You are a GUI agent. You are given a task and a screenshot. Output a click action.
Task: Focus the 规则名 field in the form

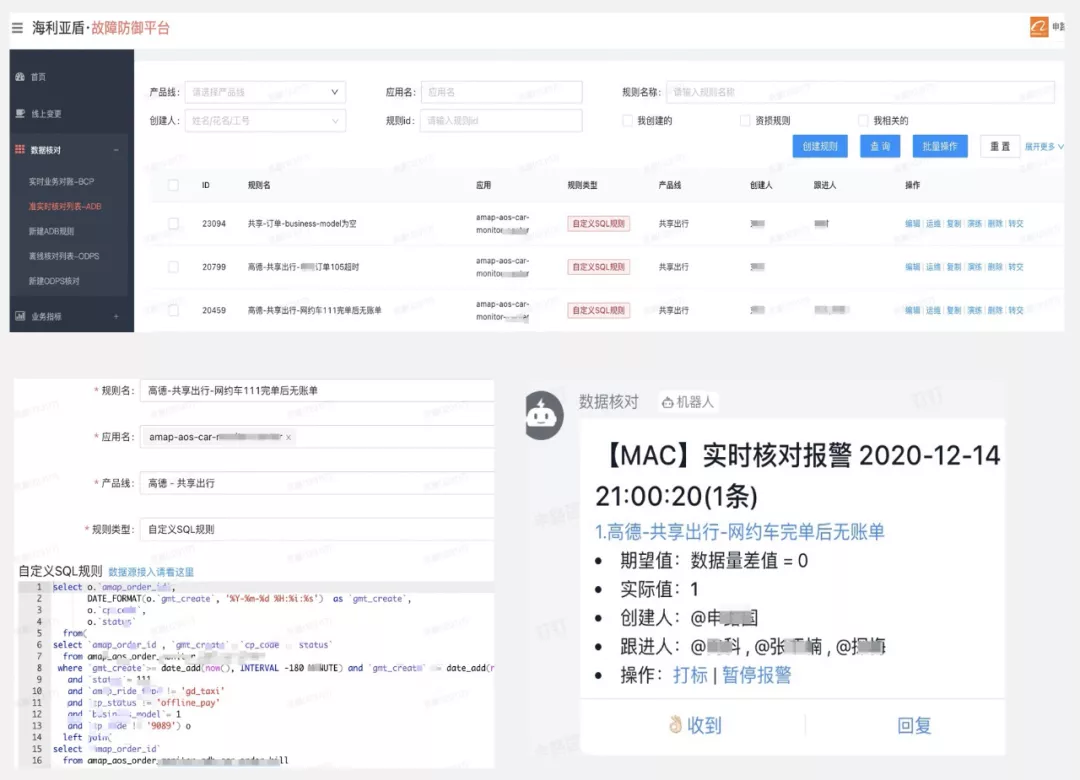(x=317, y=391)
